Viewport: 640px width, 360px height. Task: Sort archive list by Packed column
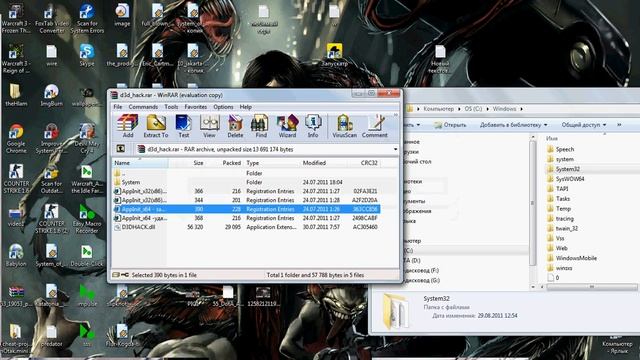[224, 163]
